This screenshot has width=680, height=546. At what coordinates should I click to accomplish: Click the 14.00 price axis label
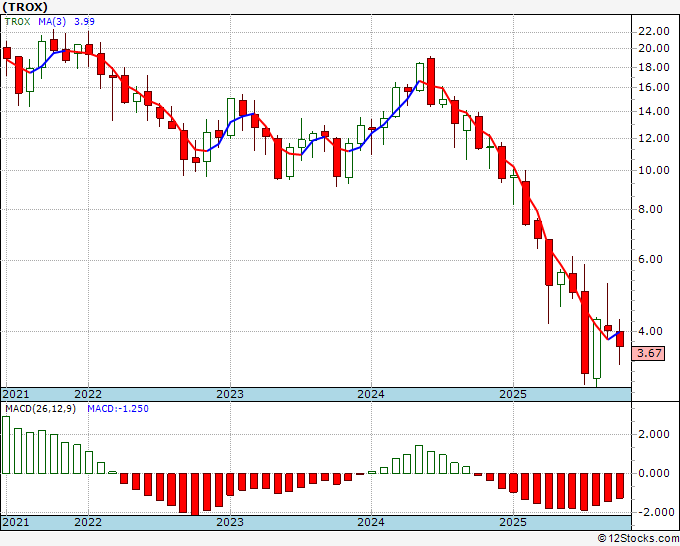(654, 111)
